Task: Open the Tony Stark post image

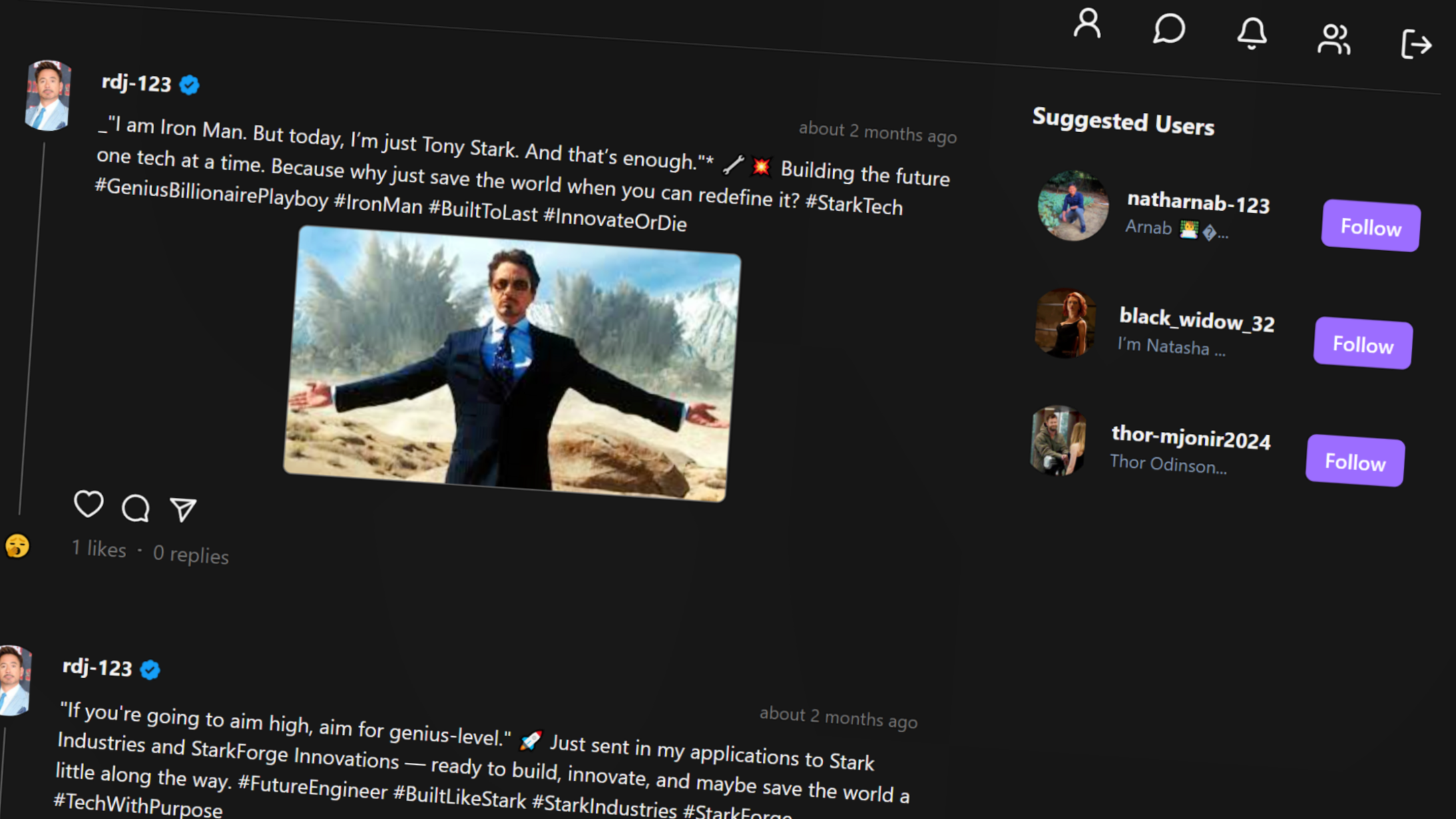Action: pyautogui.click(x=511, y=364)
